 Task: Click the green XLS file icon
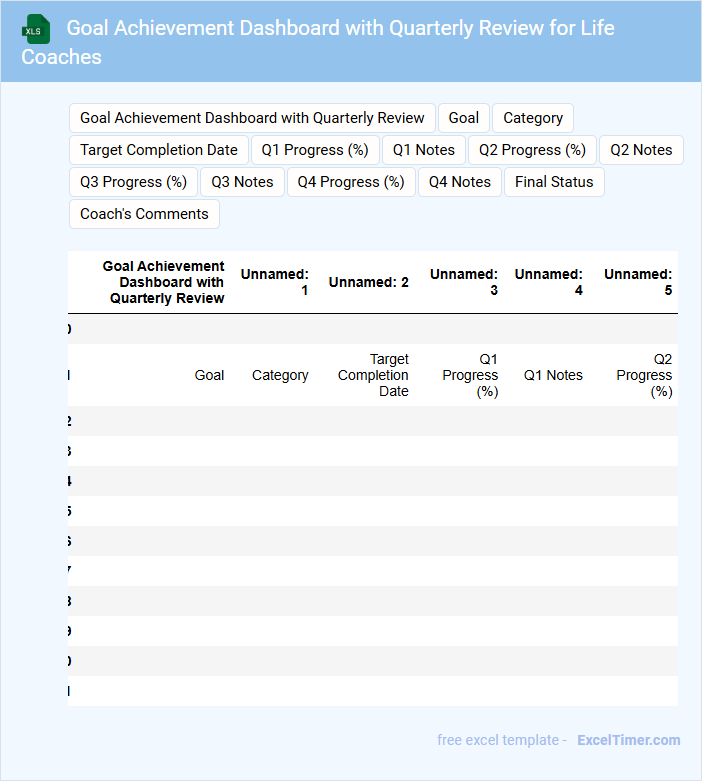point(36,29)
